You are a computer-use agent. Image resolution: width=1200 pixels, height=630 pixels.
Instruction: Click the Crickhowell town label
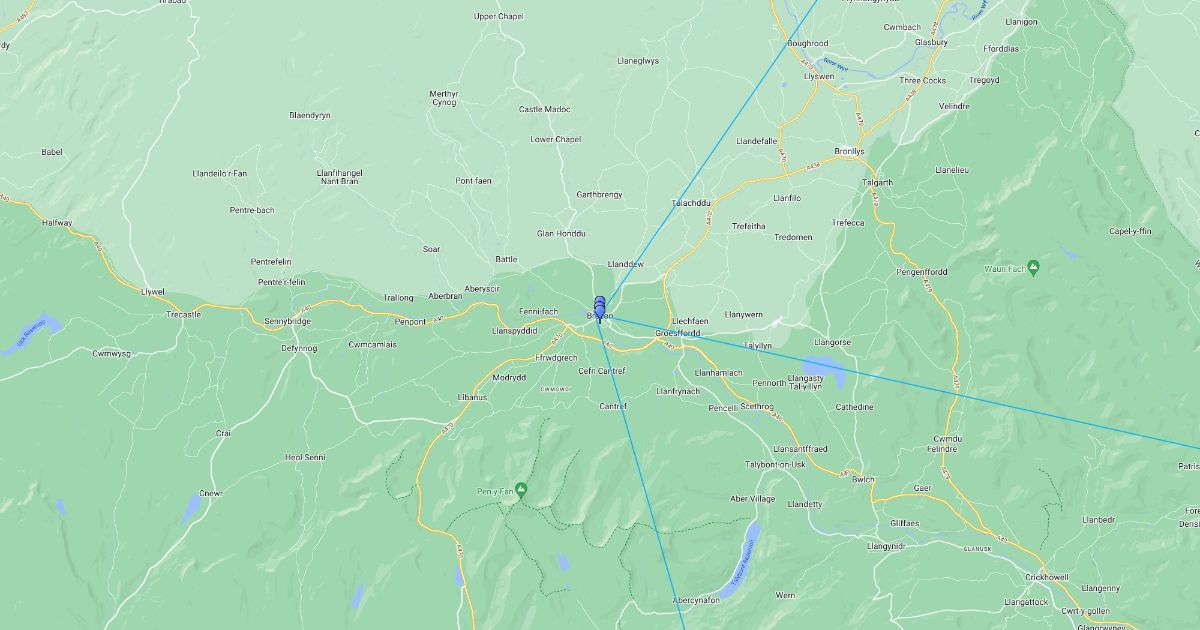[x=1046, y=577]
